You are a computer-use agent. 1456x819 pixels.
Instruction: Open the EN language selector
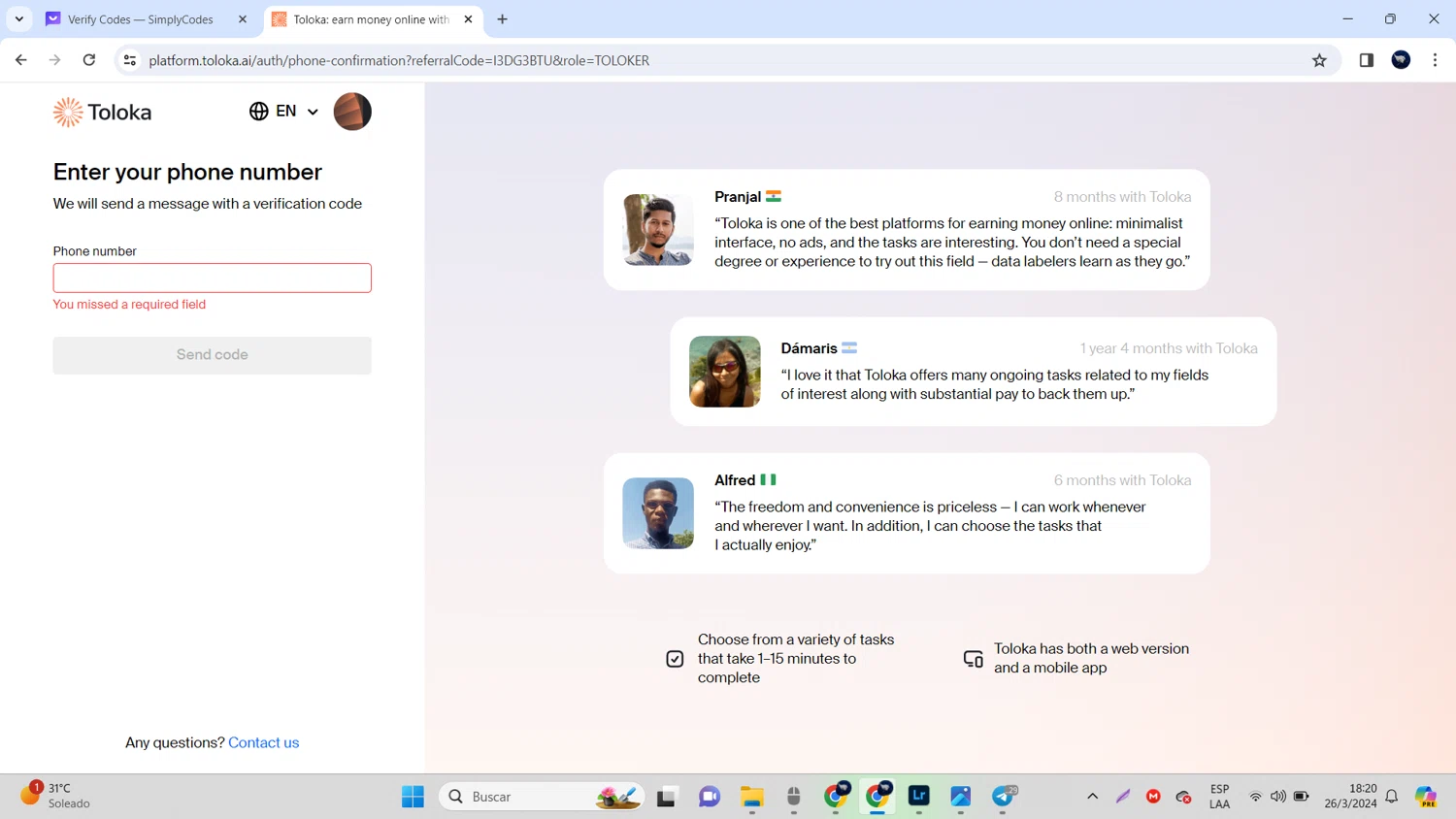[283, 112]
